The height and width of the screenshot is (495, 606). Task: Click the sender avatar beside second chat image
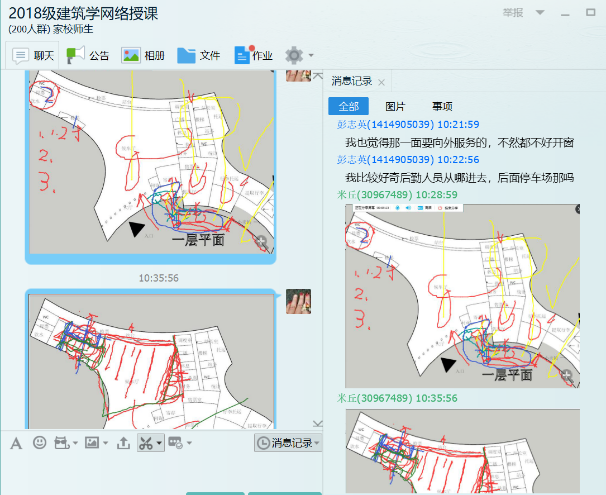[298, 302]
